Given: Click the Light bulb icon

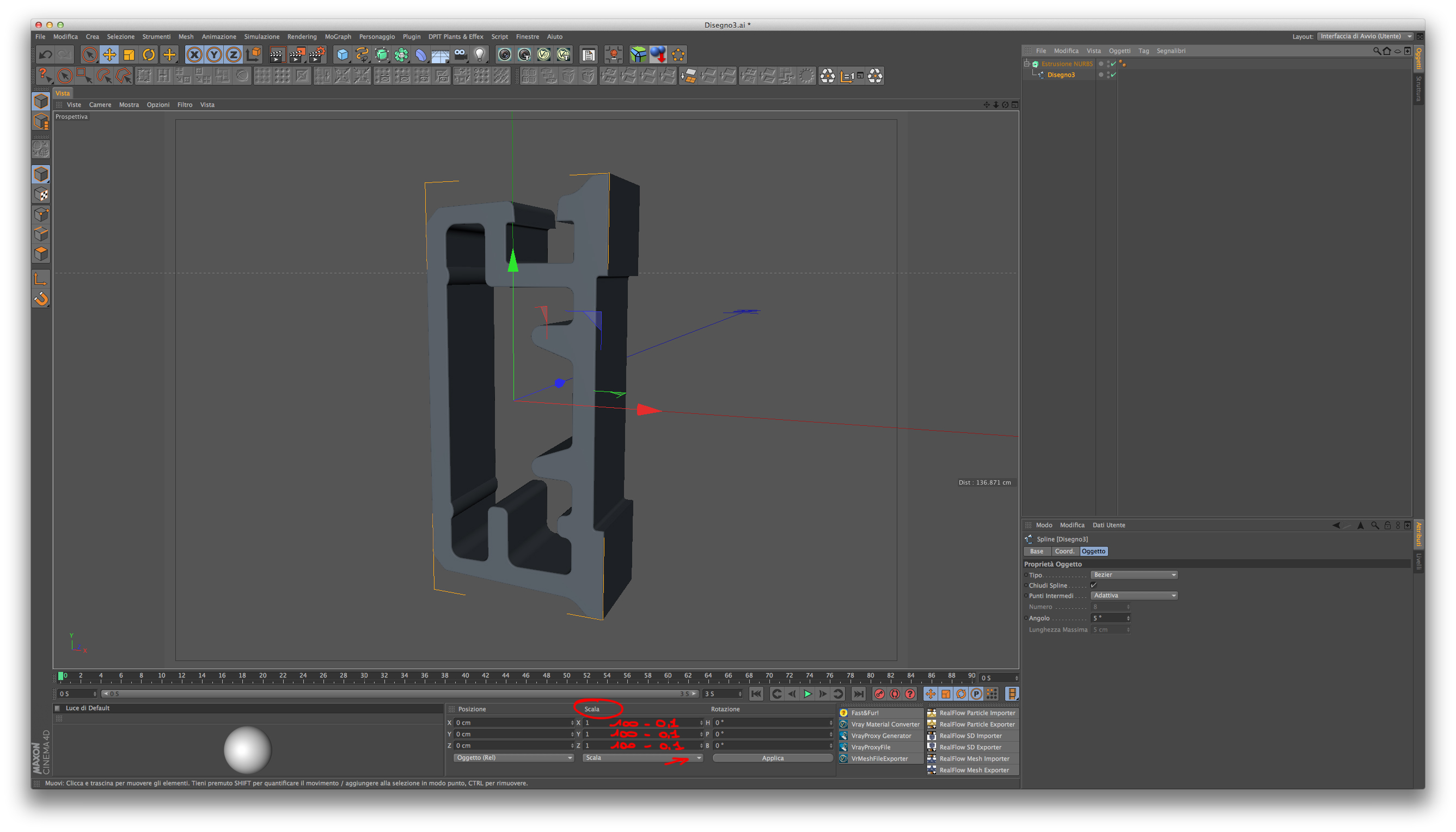Looking at the screenshot, I should [x=480, y=55].
